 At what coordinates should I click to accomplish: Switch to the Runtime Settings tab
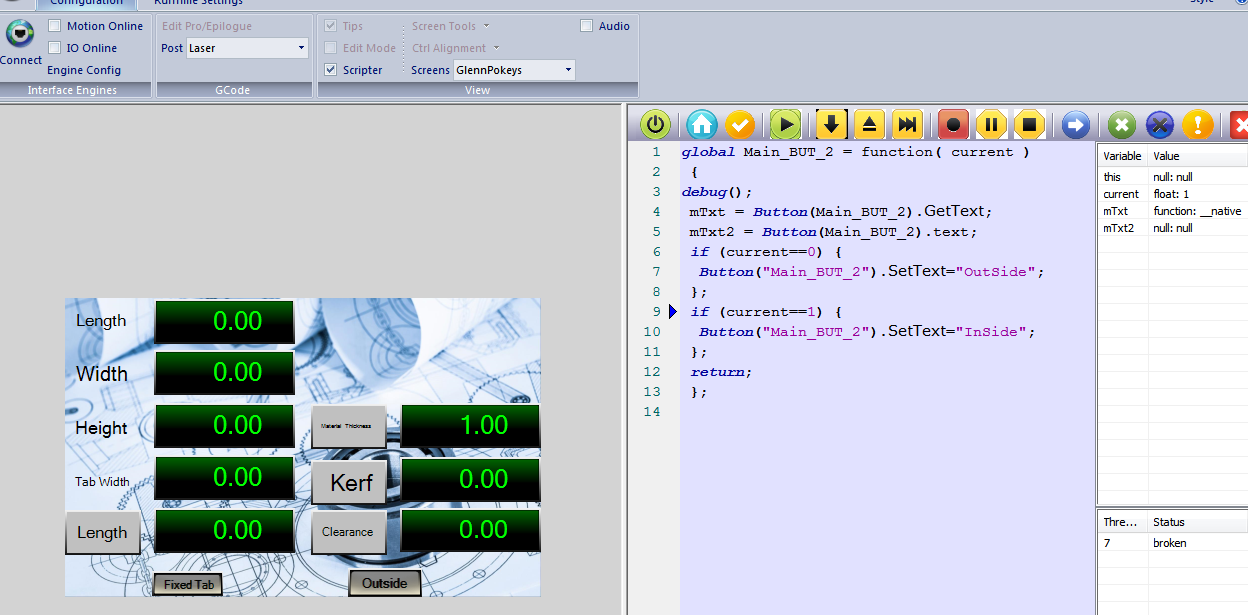(198, 3)
